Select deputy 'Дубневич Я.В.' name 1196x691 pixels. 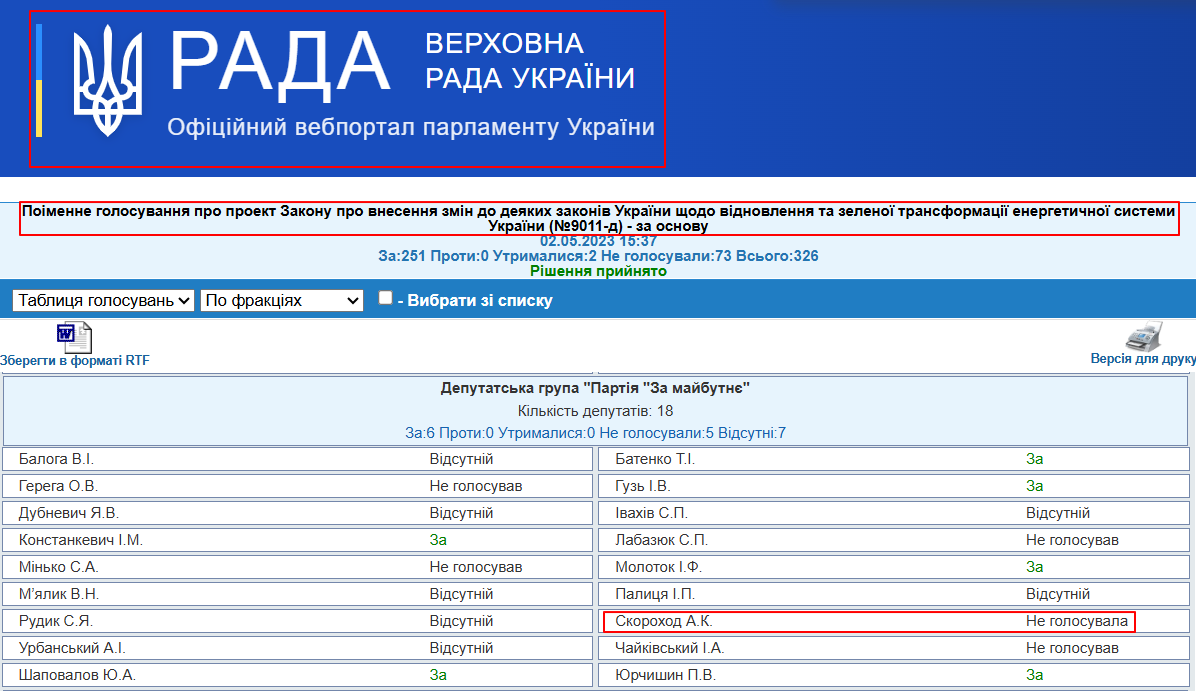69,513
